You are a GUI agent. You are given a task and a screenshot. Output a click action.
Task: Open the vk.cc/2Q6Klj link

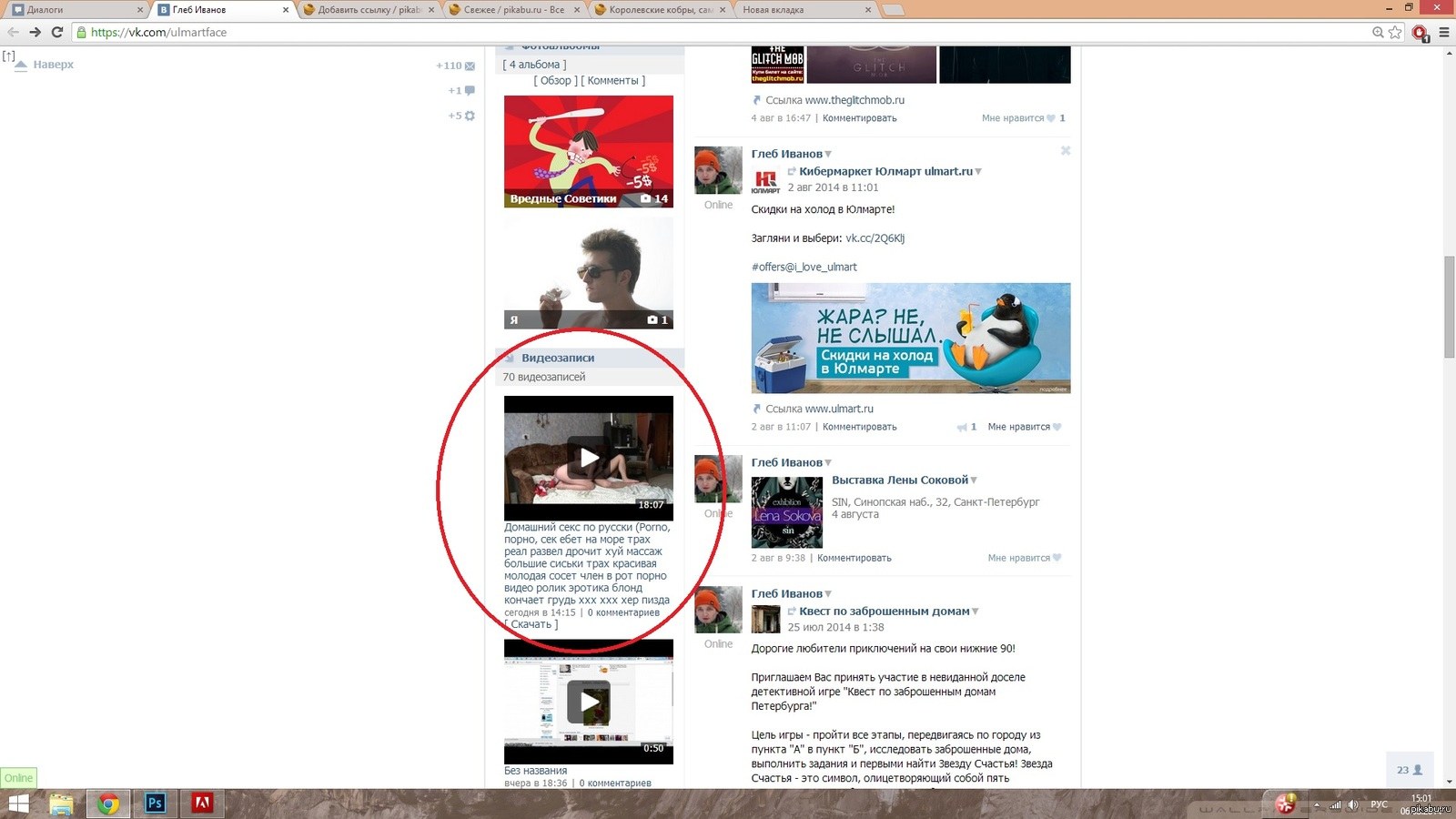click(x=875, y=238)
